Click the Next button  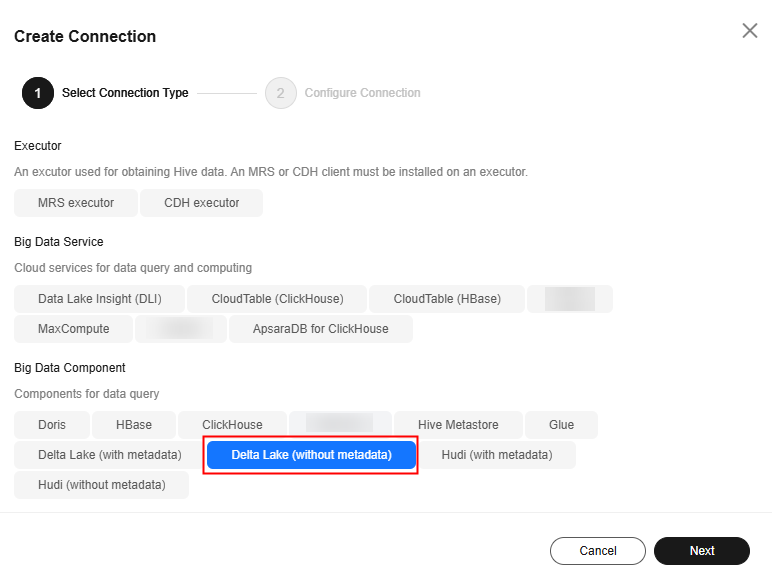coord(702,551)
